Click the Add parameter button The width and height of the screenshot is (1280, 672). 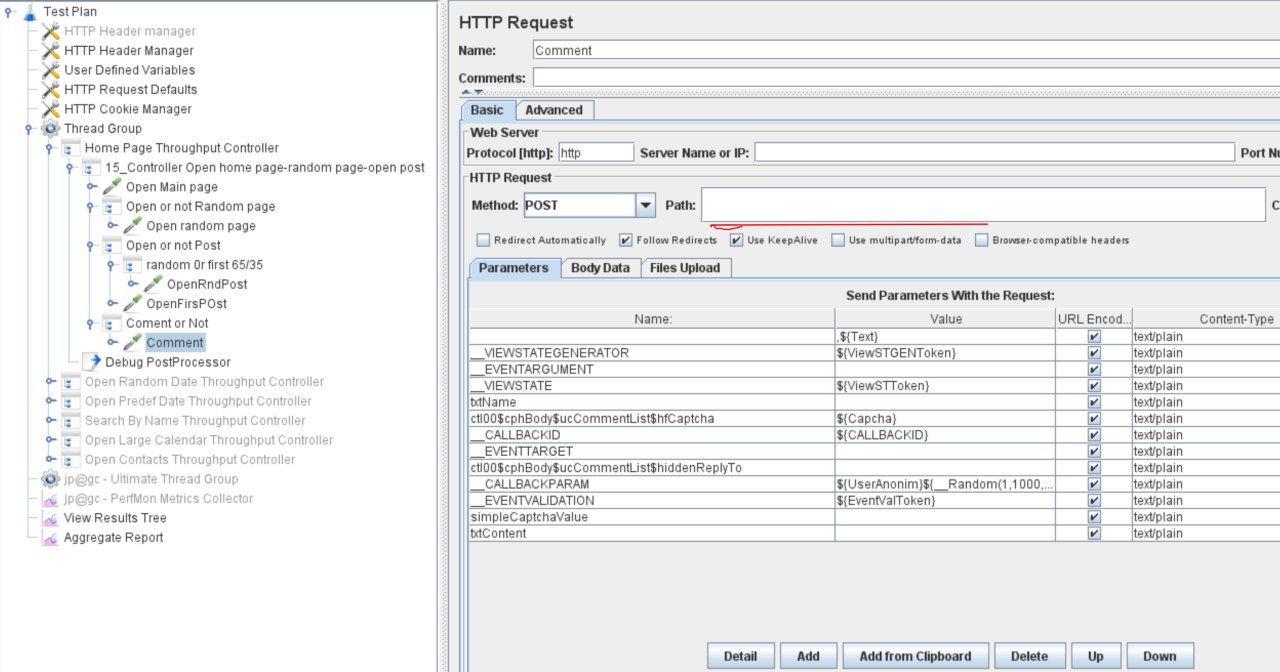point(808,656)
